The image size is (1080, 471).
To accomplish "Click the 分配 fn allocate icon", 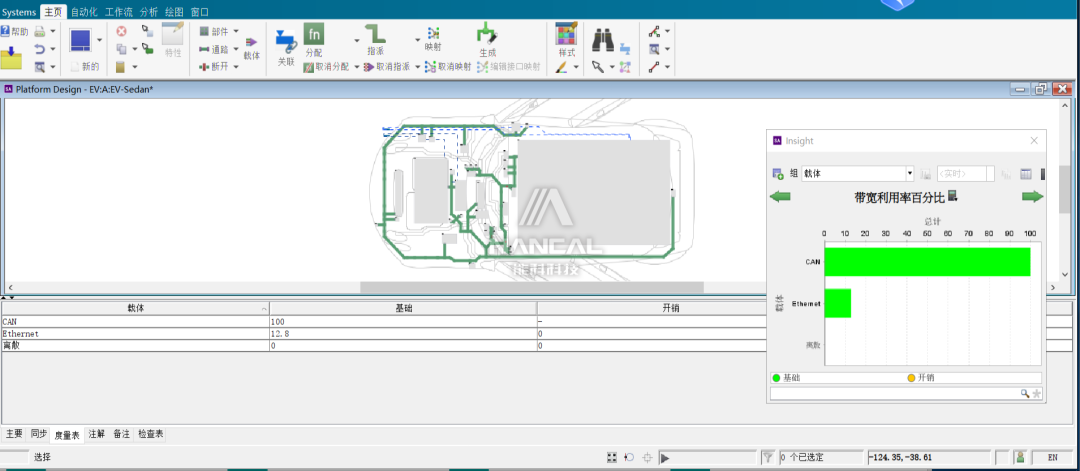I will tap(314, 35).
